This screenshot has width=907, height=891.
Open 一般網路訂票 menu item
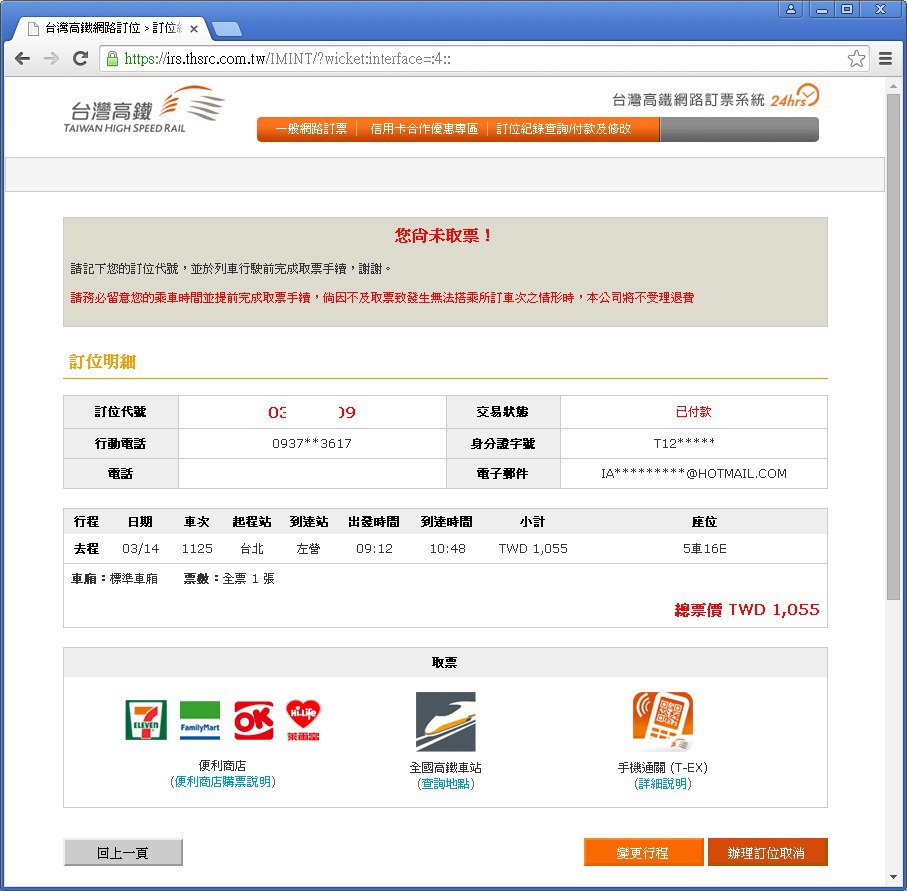coord(311,129)
